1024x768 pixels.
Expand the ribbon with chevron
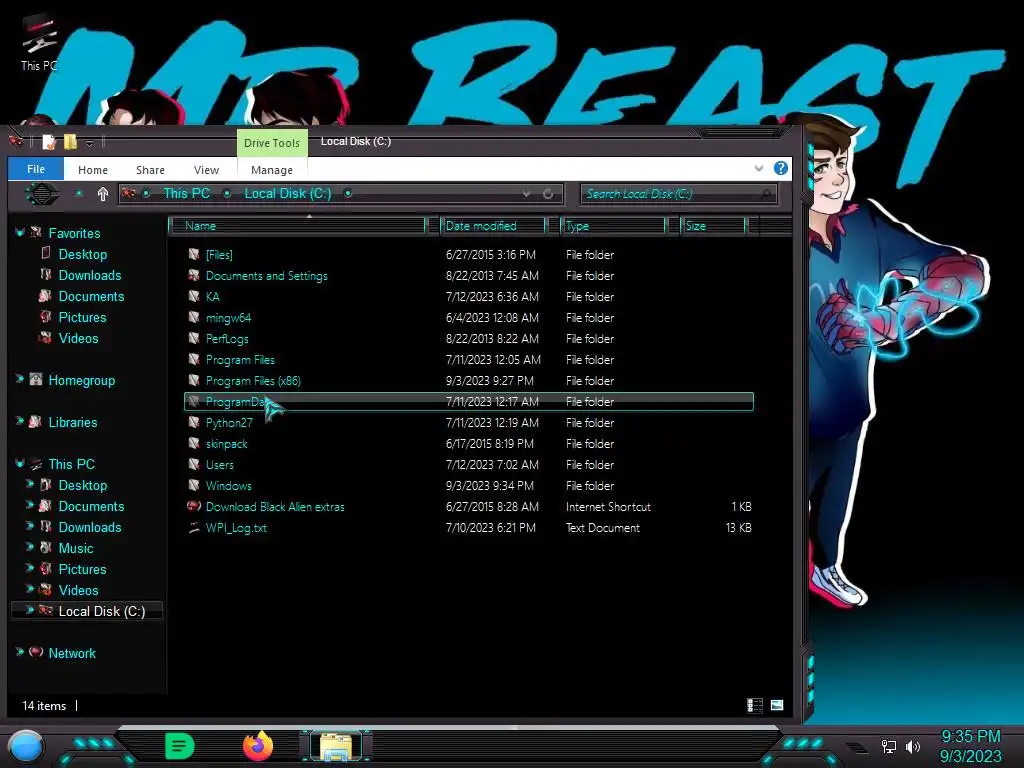click(759, 168)
